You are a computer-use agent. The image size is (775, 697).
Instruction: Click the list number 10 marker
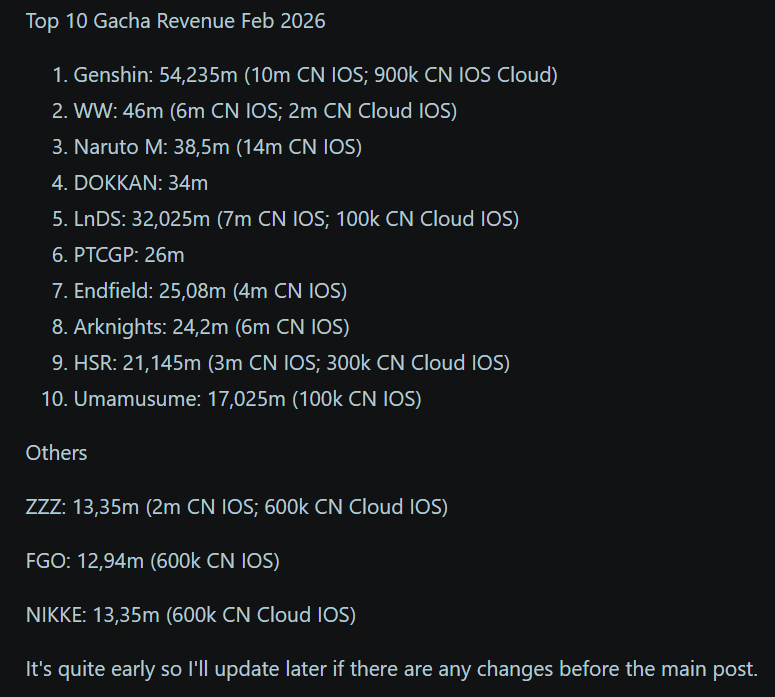click(54, 400)
